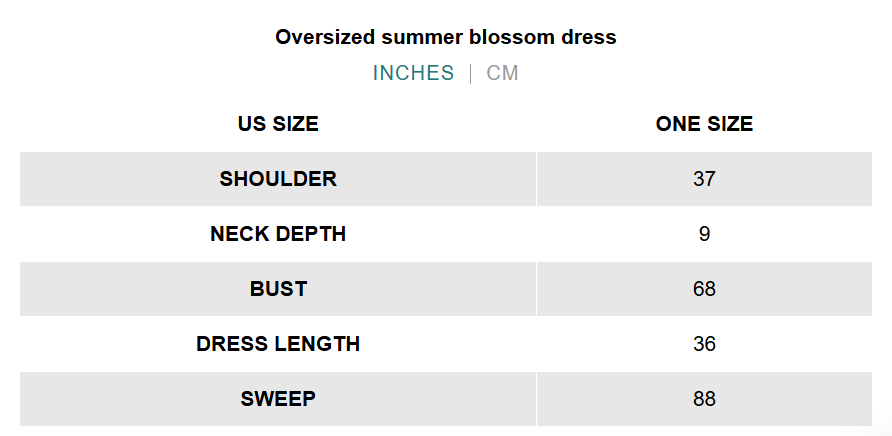The image size is (892, 436).
Task: Switch measurements to CM
Action: [502, 73]
